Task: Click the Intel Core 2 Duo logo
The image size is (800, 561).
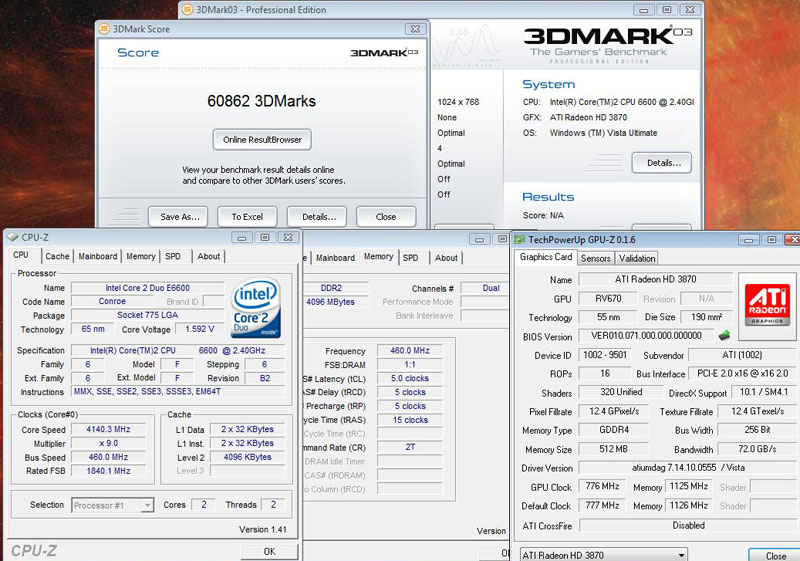Action: [256, 308]
